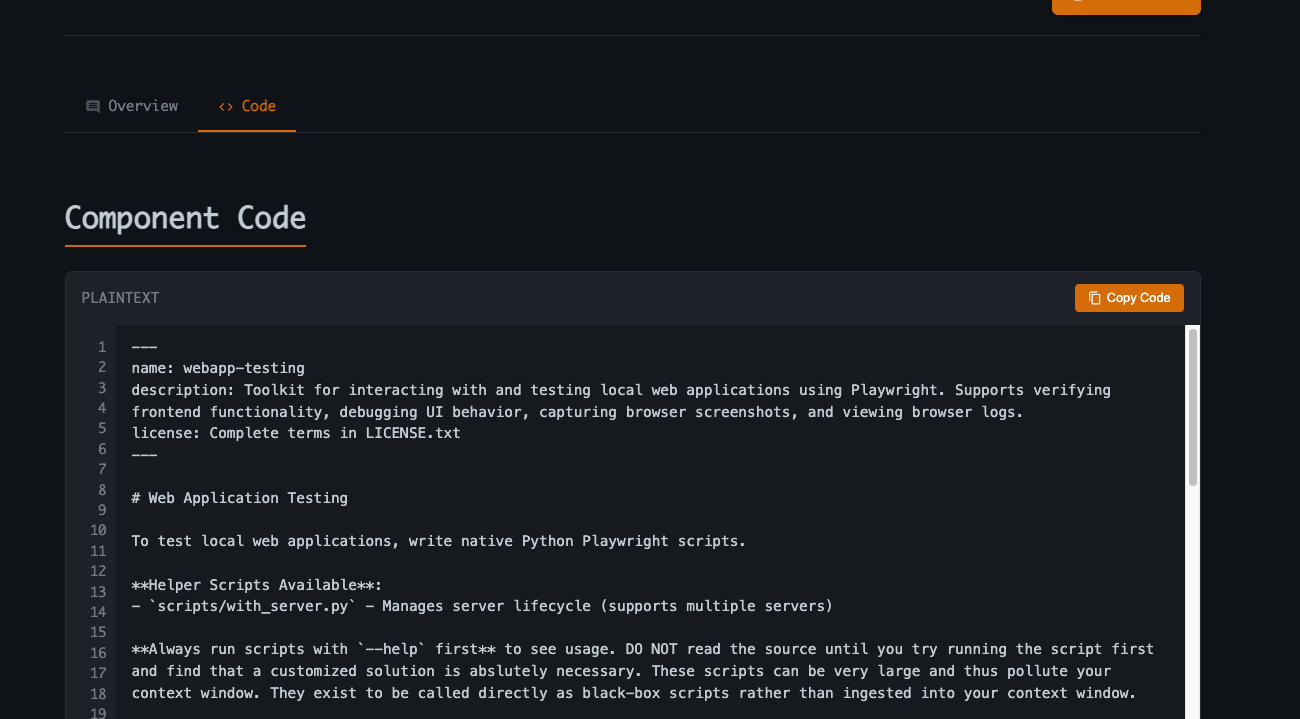The height and width of the screenshot is (719, 1300).
Task: Click the partially visible orange top-right button
Action: click(x=1126, y=6)
